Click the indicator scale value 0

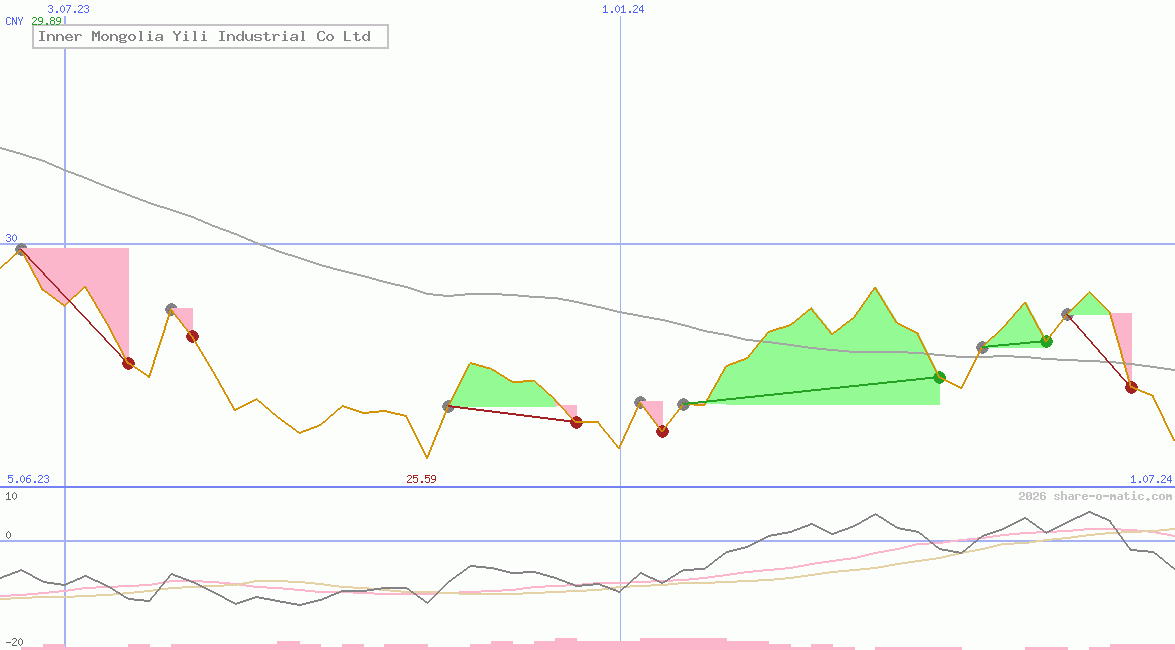[8, 535]
